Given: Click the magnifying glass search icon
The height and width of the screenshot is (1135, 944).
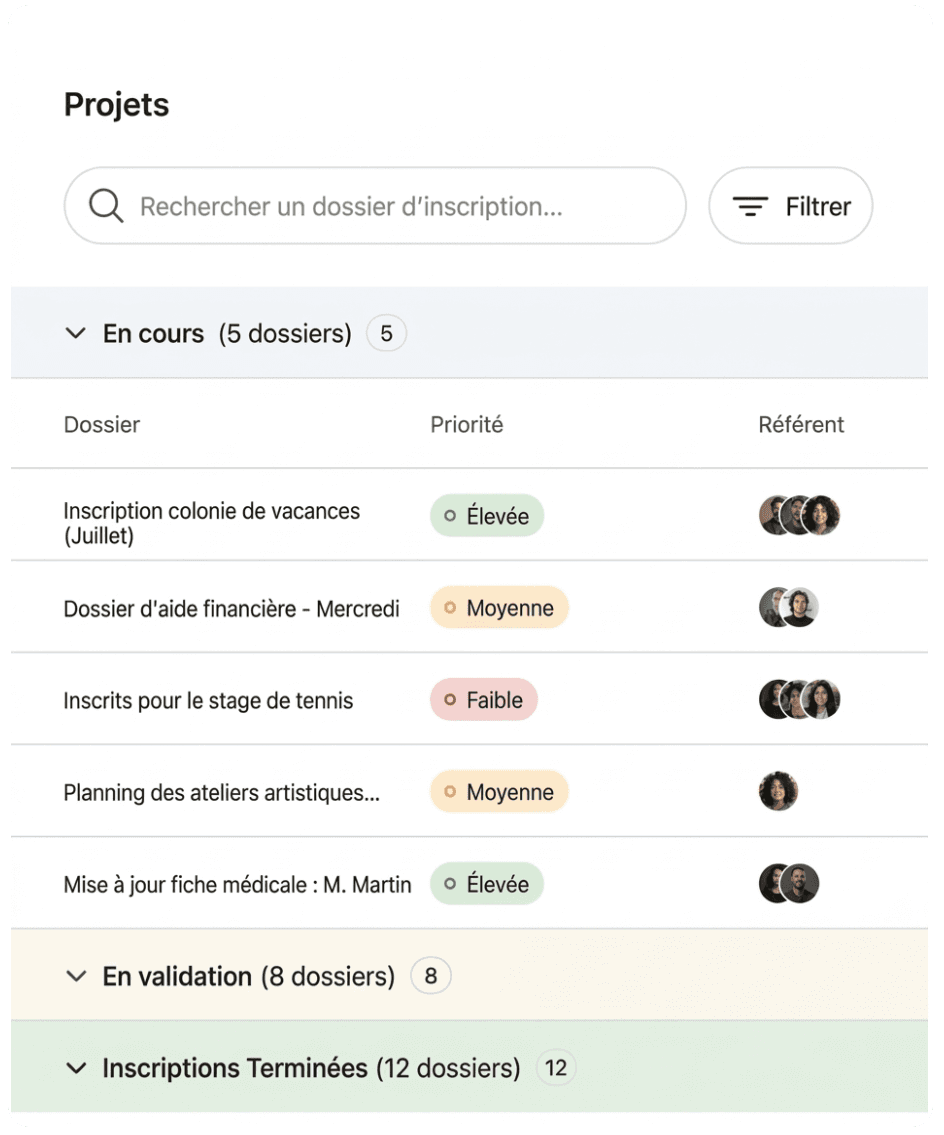Looking at the screenshot, I should [x=104, y=206].
